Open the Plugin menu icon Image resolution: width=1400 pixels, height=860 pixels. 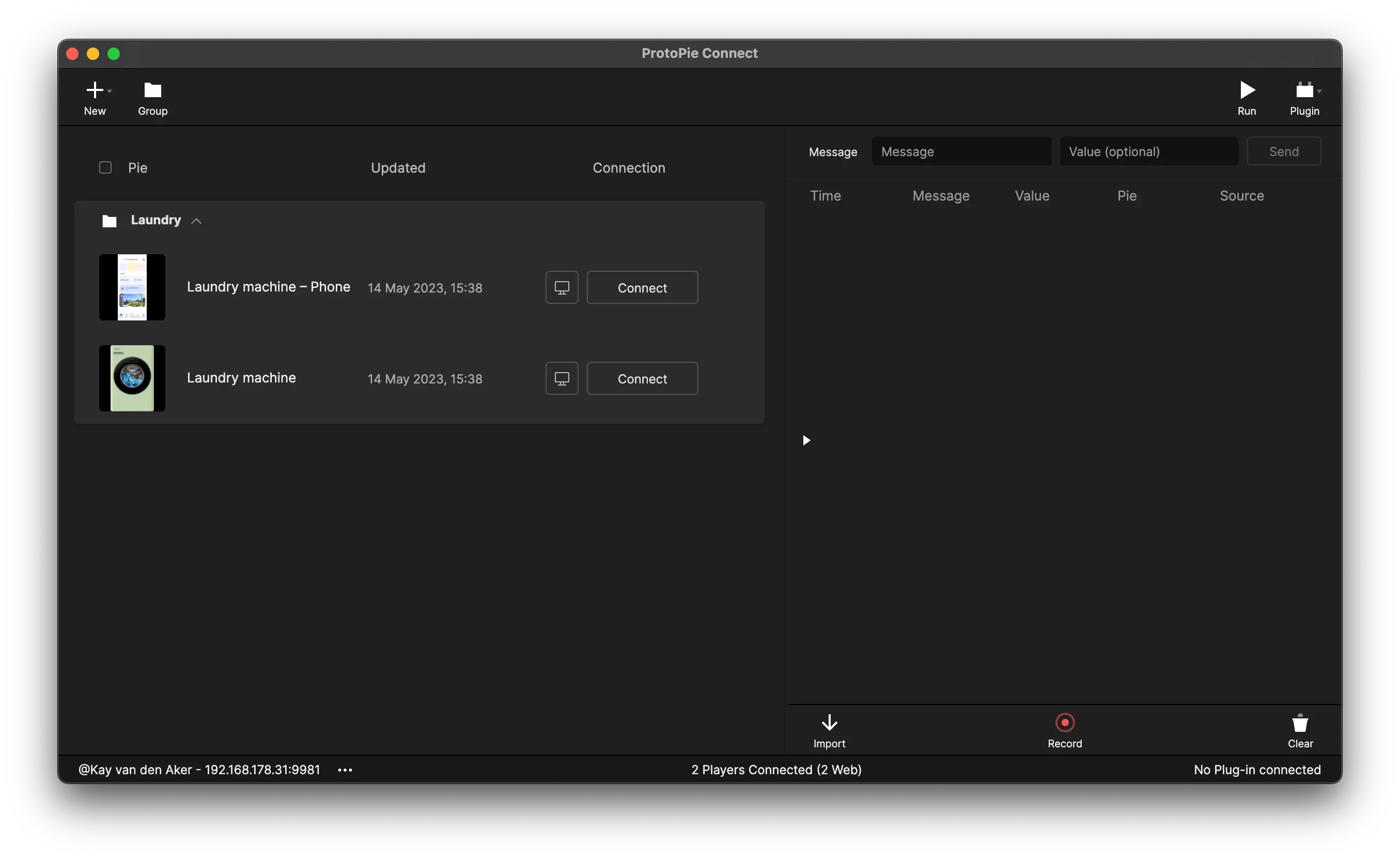[x=1304, y=90]
